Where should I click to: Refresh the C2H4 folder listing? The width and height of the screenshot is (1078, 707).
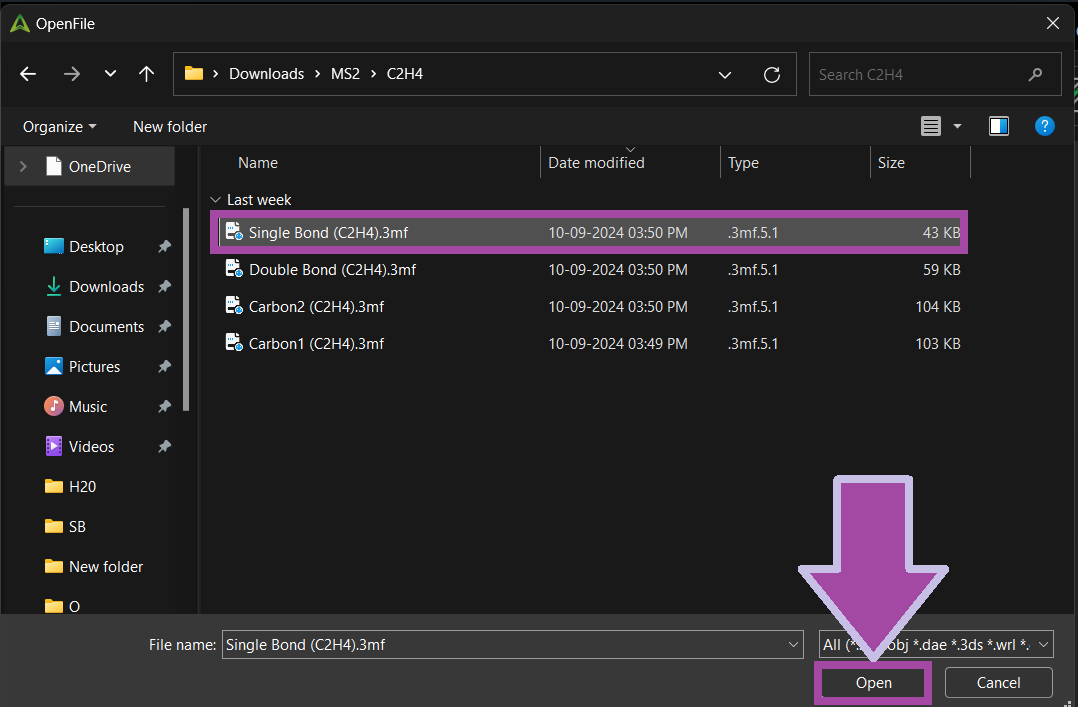click(771, 74)
